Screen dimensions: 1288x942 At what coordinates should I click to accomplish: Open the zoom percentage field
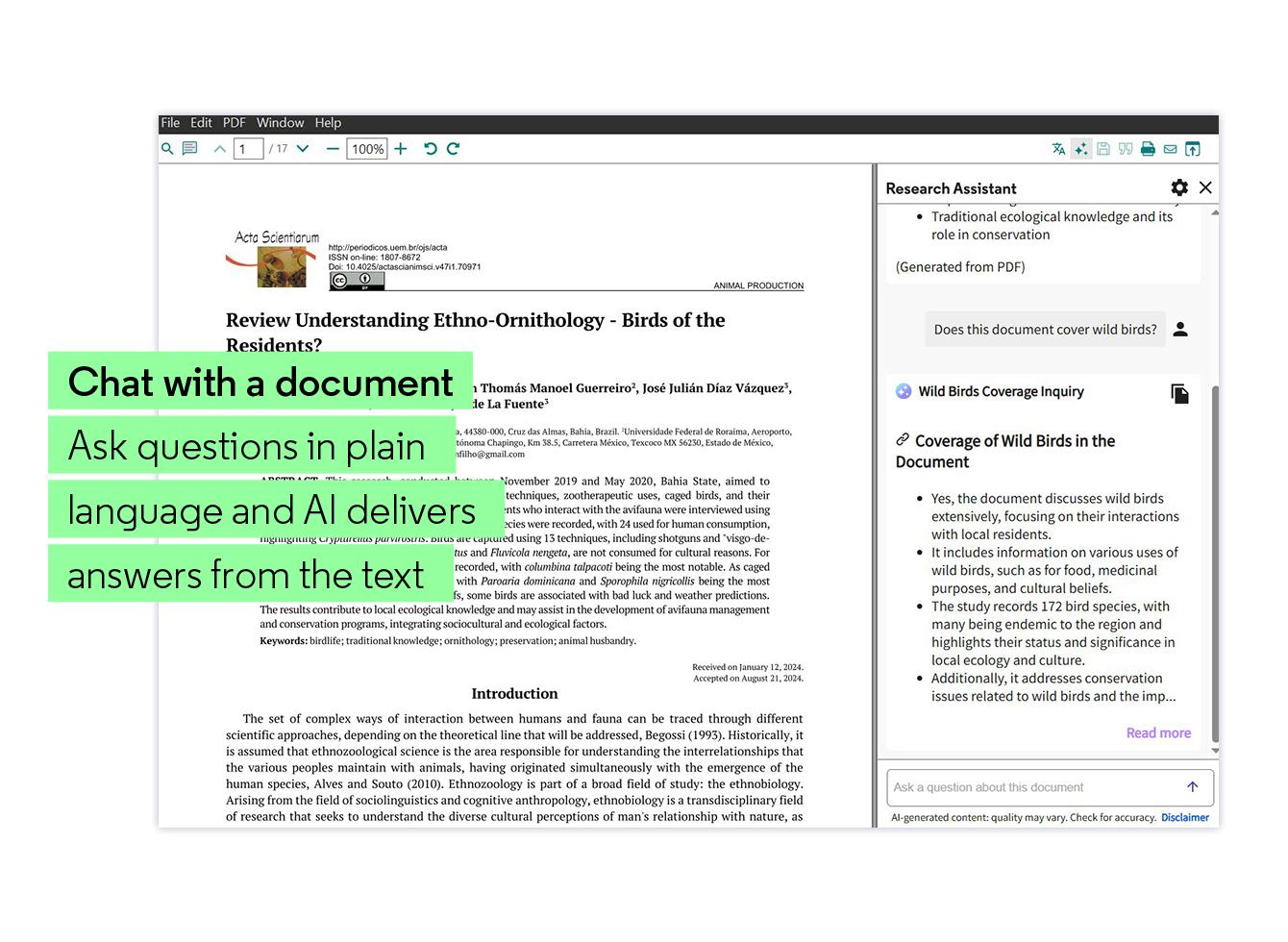pyautogui.click(x=366, y=148)
